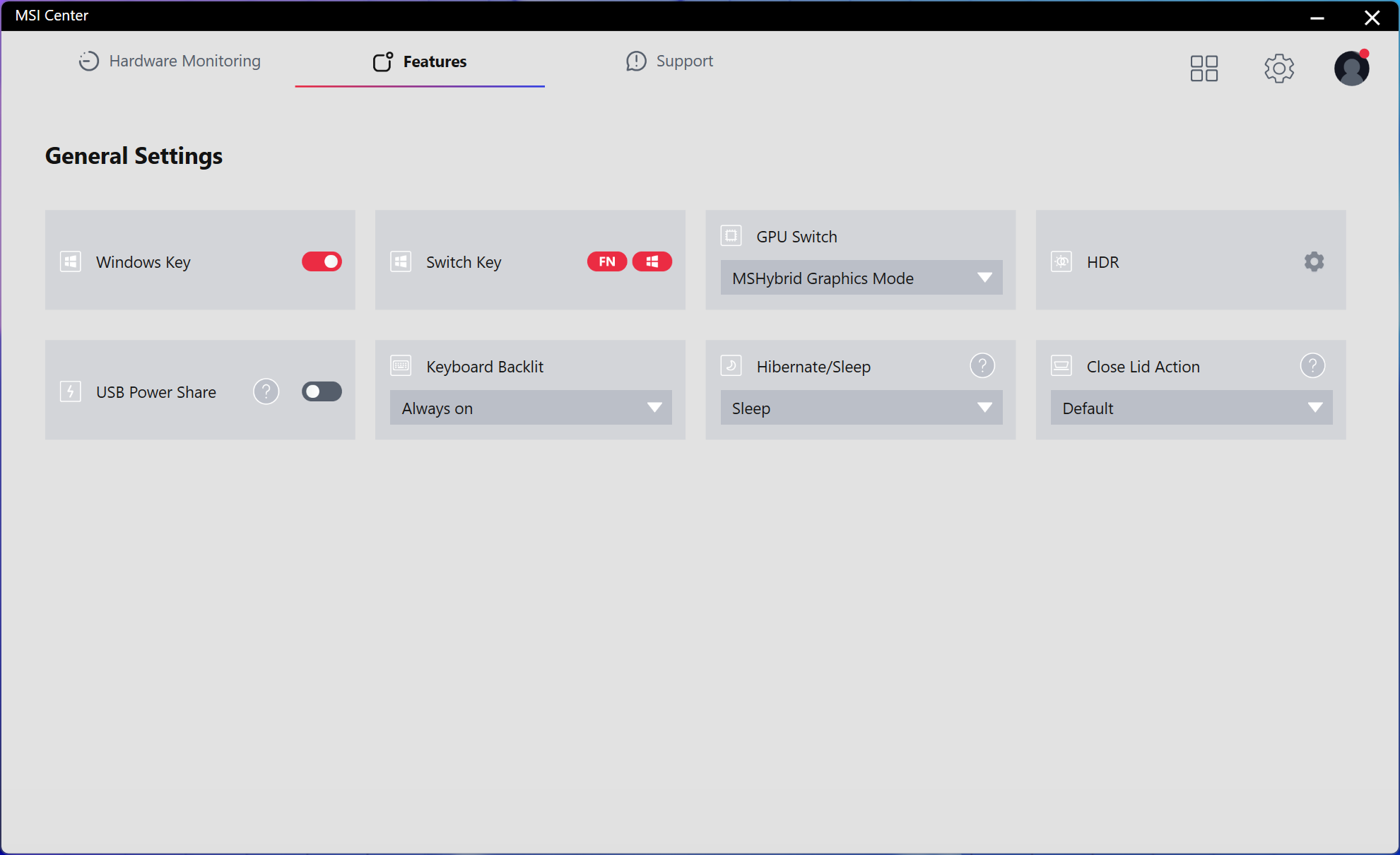This screenshot has width=1400, height=855.
Task: Expand the GPU Switch mode dropdown
Action: [x=861, y=278]
